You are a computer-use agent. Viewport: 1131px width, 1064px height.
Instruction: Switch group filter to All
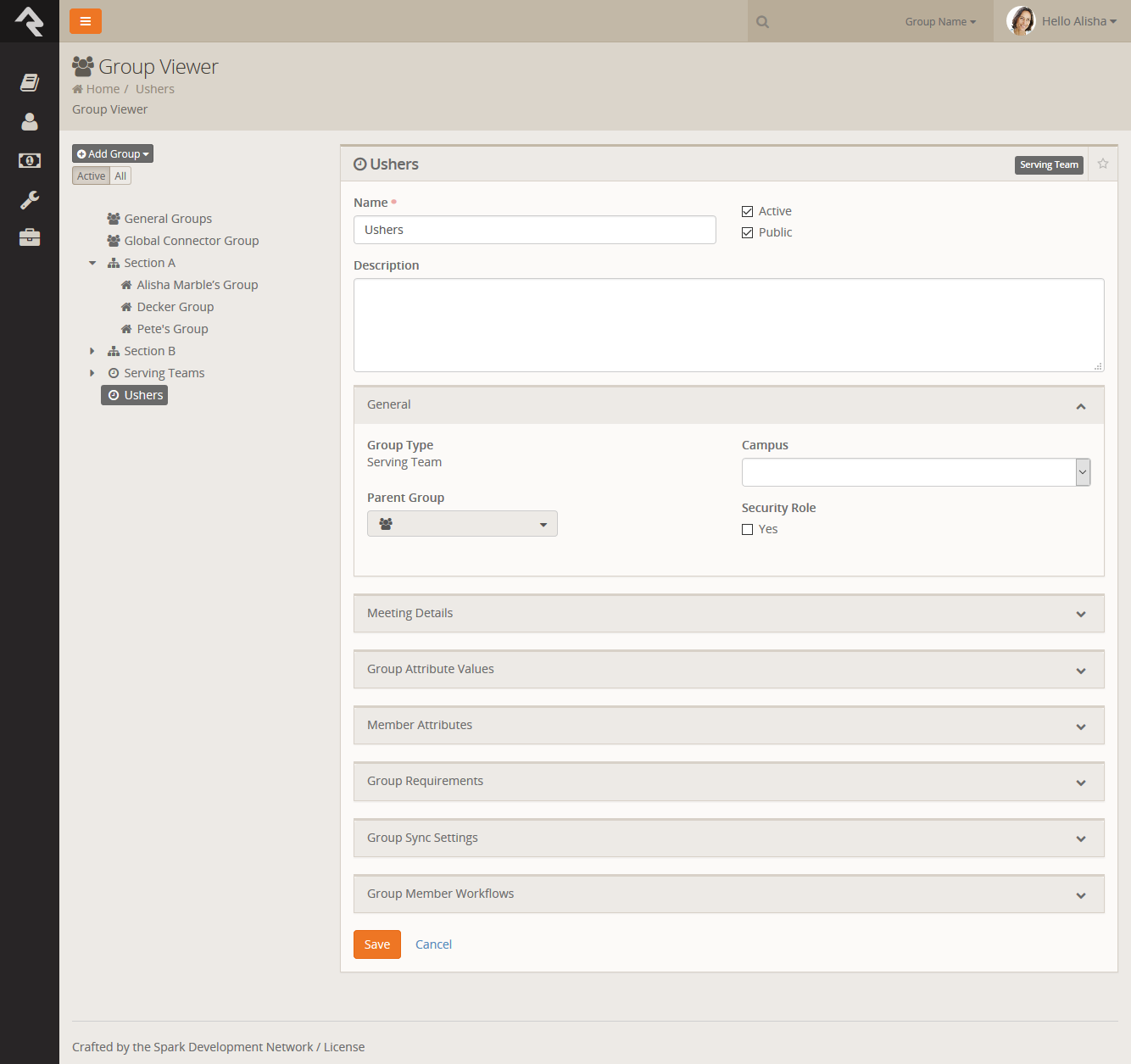pyautogui.click(x=120, y=176)
